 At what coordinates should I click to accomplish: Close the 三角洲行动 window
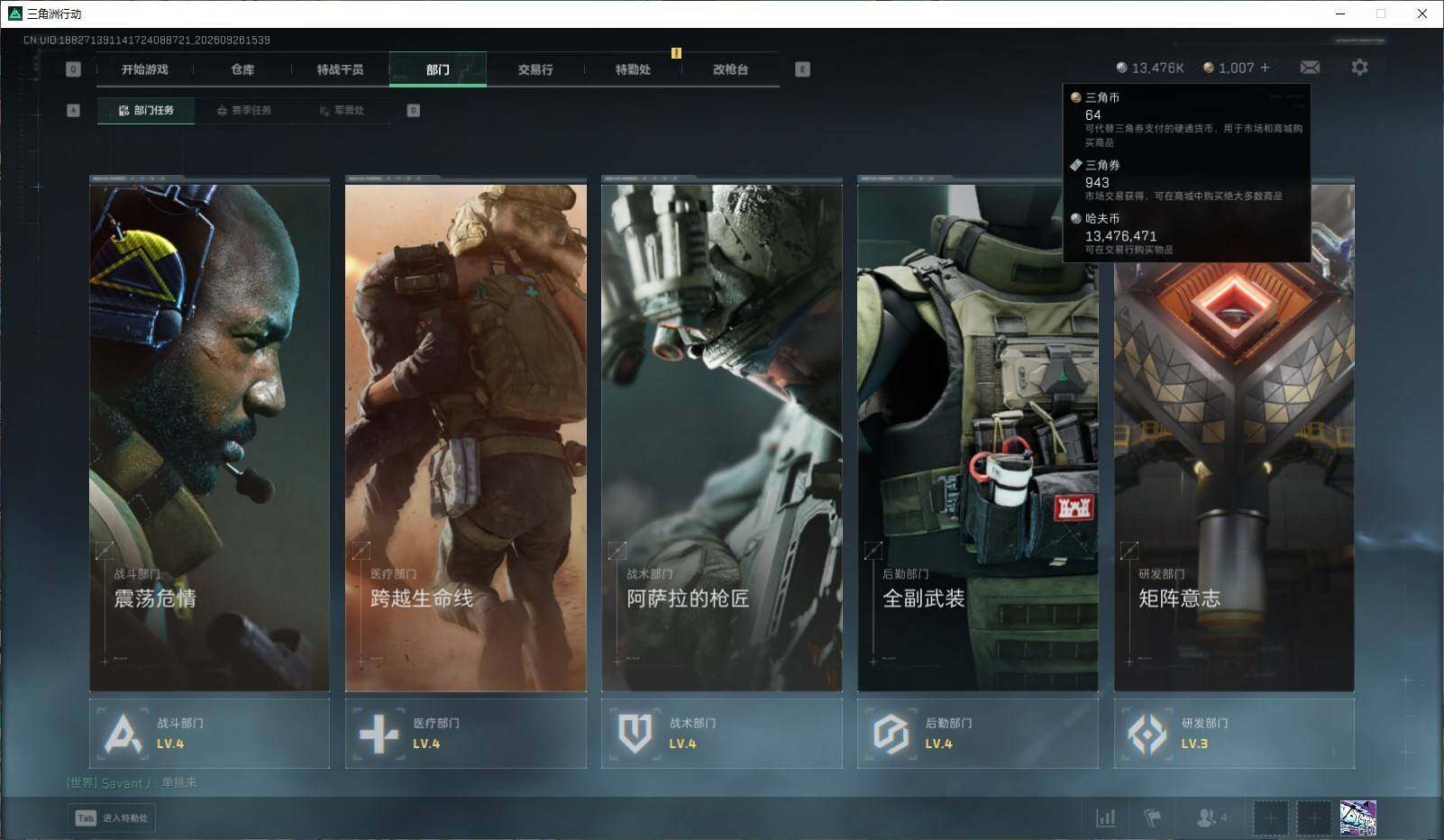click(1422, 14)
